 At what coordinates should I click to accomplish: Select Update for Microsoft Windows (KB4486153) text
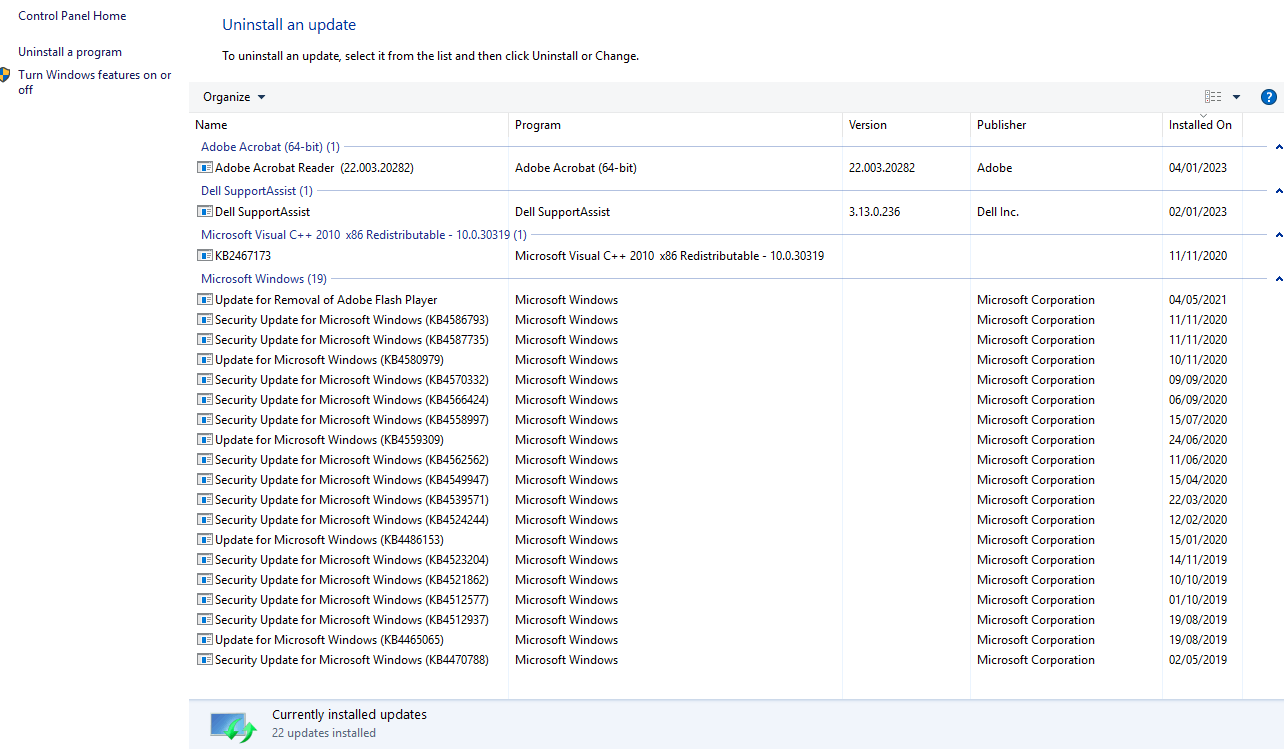tap(330, 540)
